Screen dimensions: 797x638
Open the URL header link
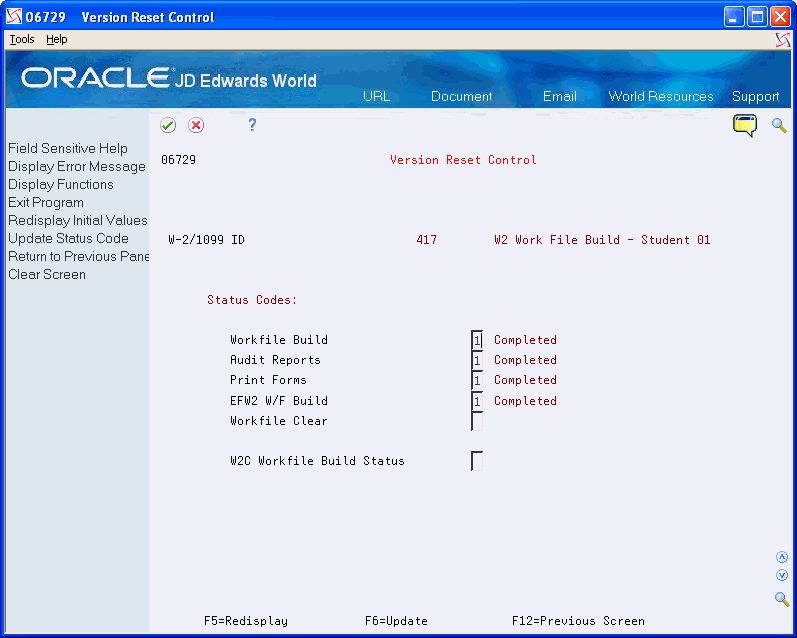[376, 96]
